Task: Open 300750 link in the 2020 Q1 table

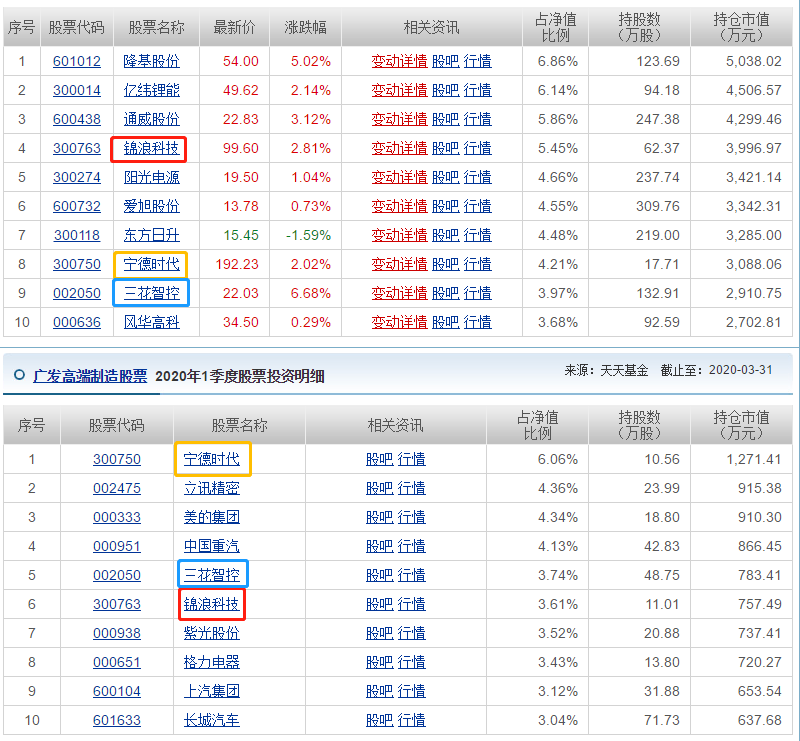Action: [116, 459]
